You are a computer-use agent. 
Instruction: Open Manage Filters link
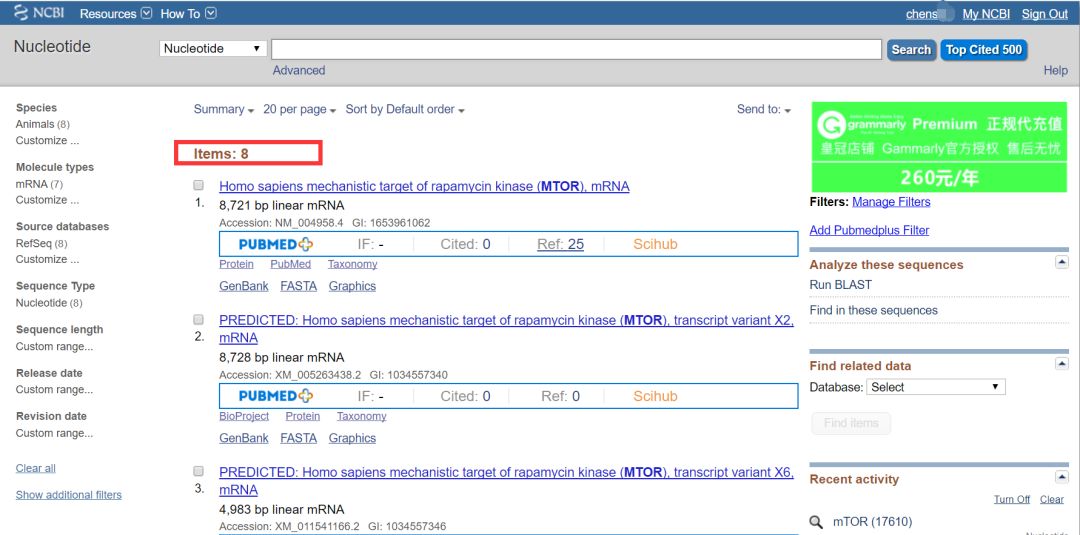[x=891, y=202]
